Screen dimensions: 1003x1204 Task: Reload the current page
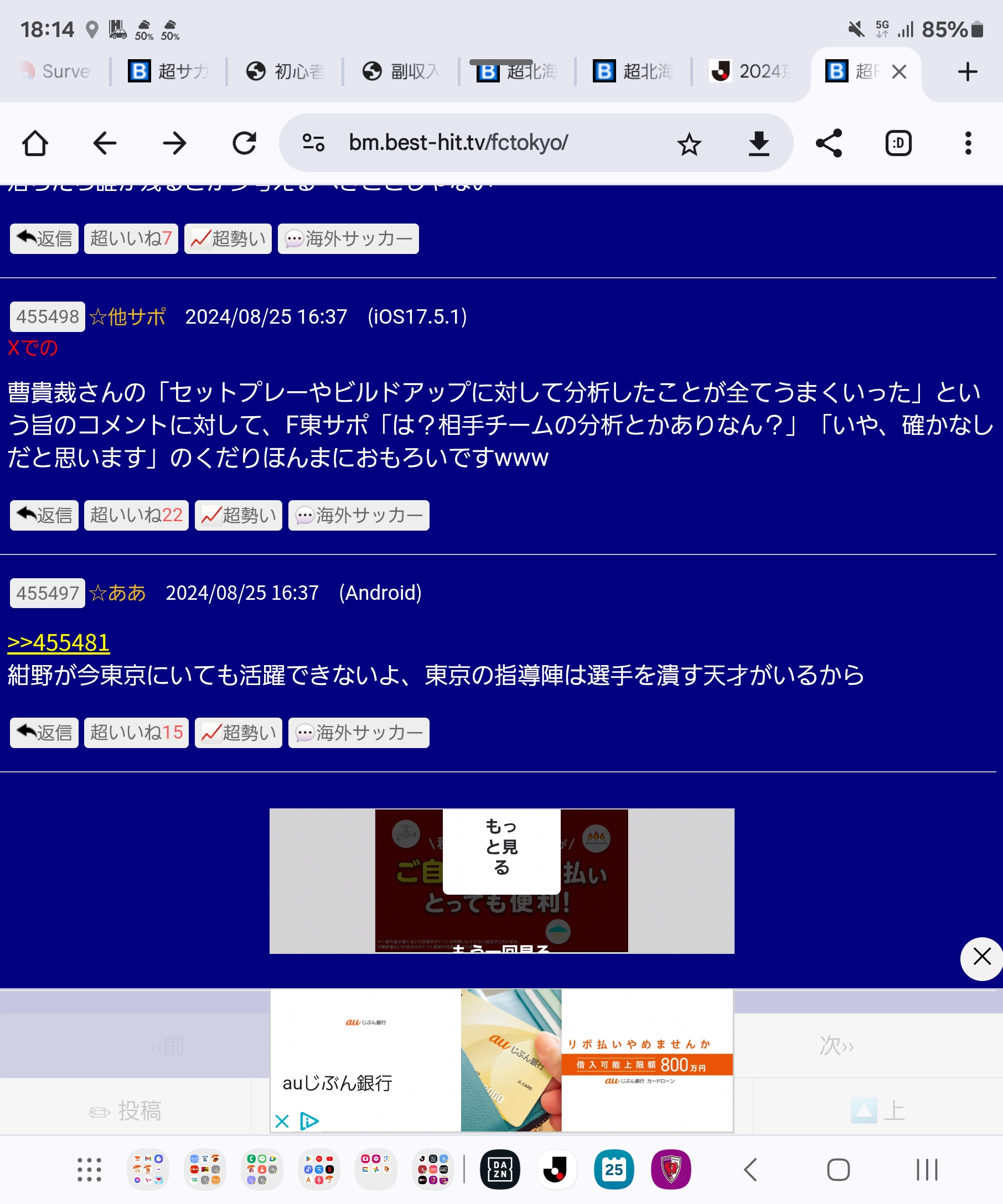(x=244, y=143)
